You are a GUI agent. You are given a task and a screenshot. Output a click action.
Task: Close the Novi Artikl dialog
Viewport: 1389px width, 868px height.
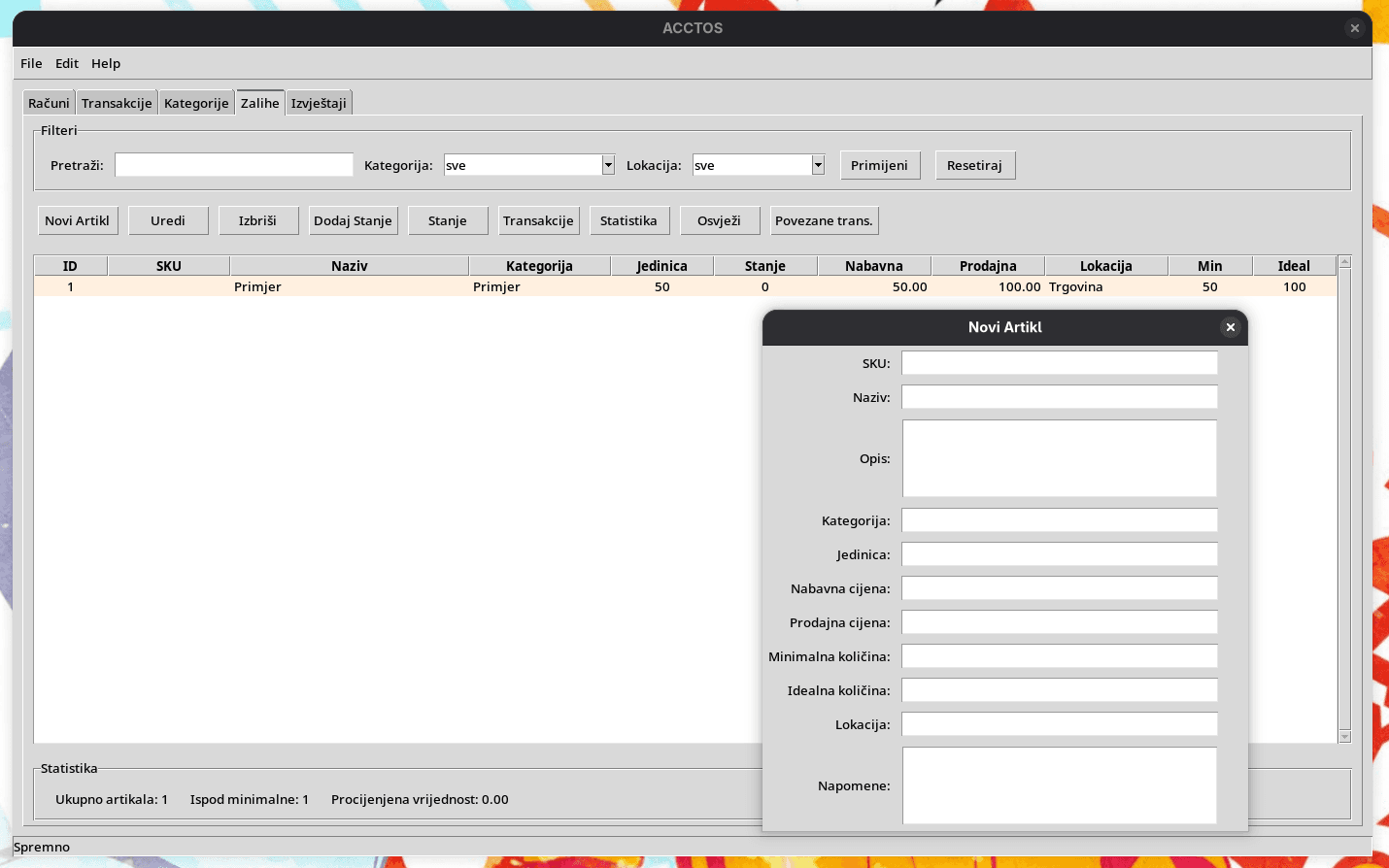click(x=1230, y=327)
